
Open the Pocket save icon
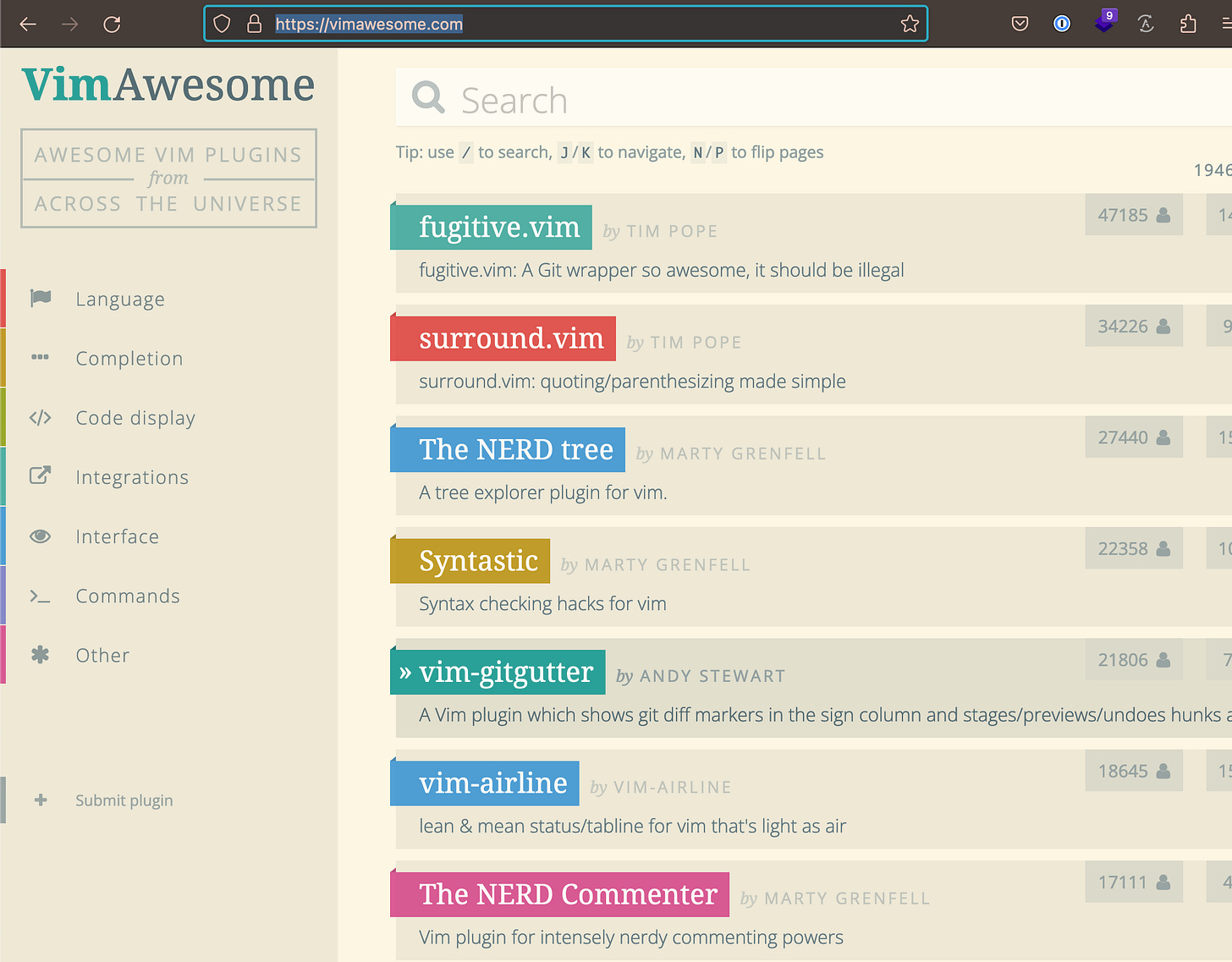(x=1020, y=24)
